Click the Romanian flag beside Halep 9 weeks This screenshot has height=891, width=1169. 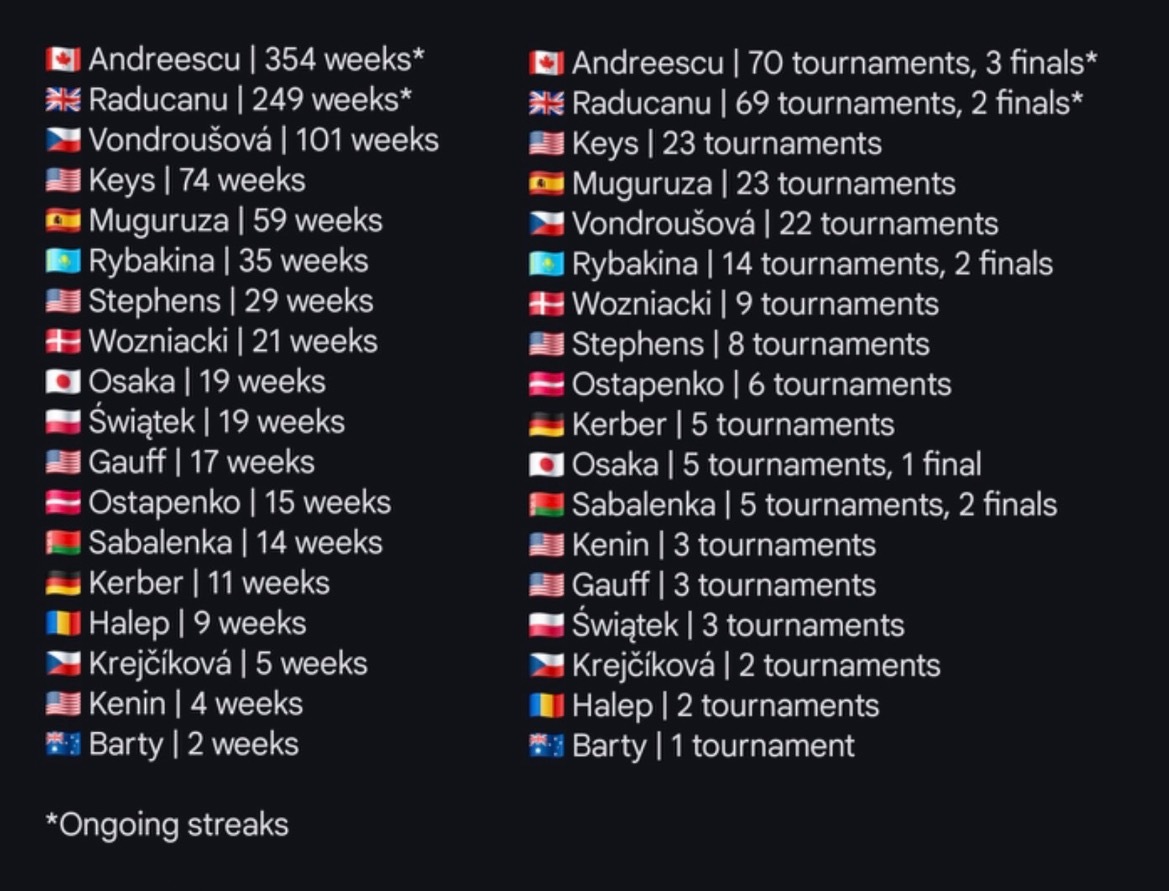(63, 623)
